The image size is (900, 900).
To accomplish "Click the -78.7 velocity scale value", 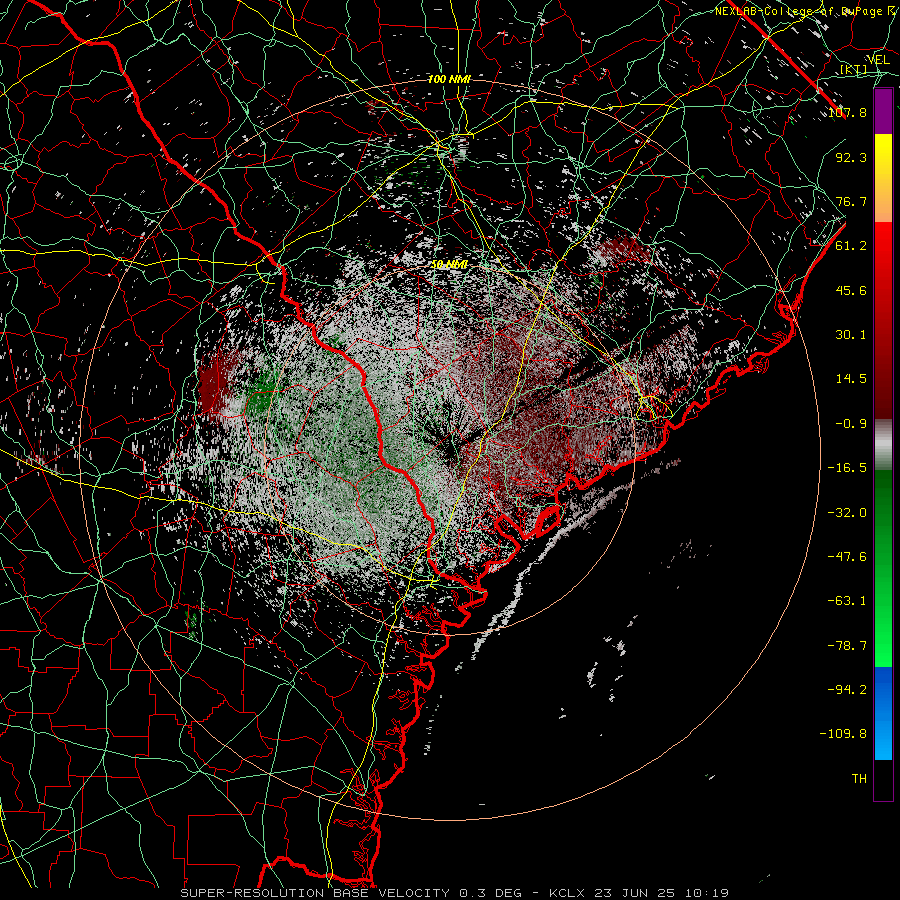I will pos(847,646).
